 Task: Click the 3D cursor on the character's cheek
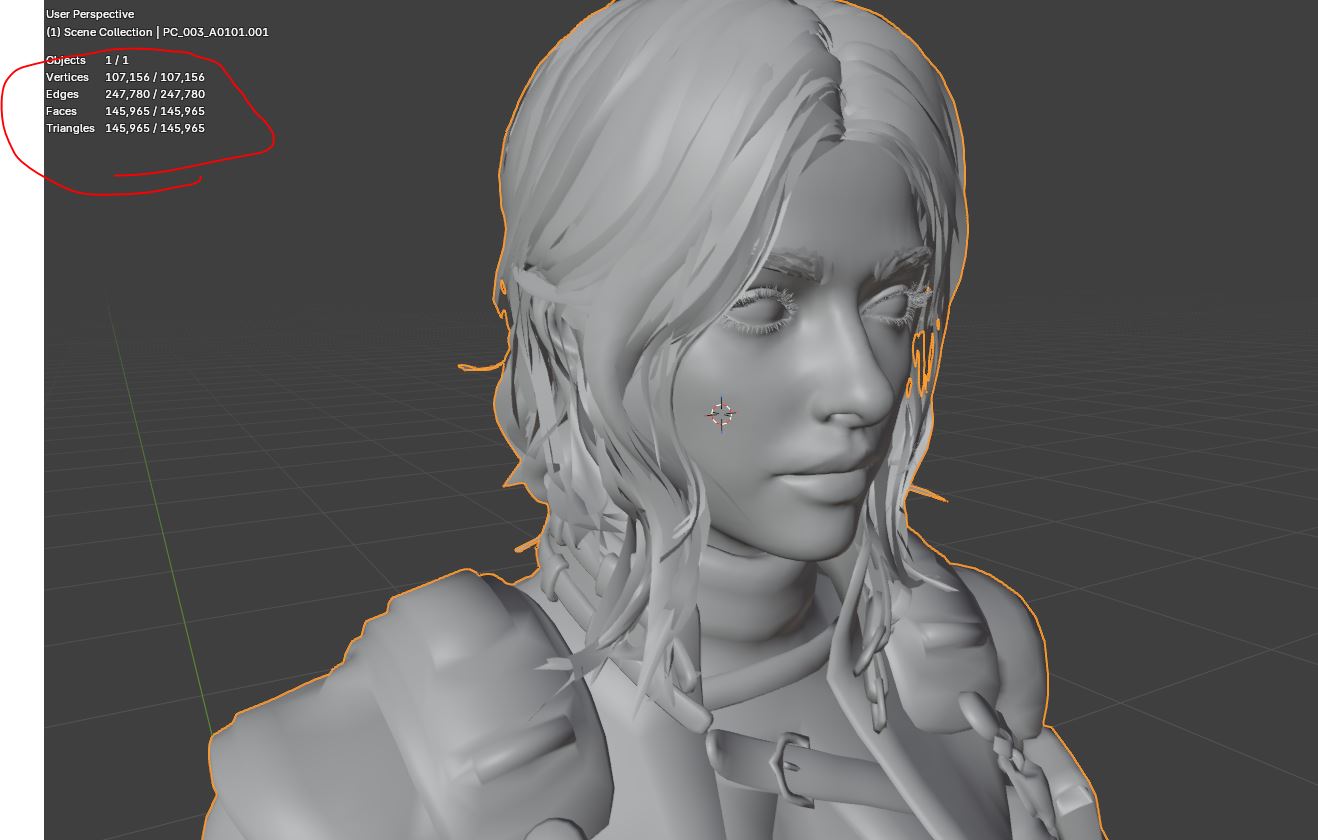click(721, 413)
